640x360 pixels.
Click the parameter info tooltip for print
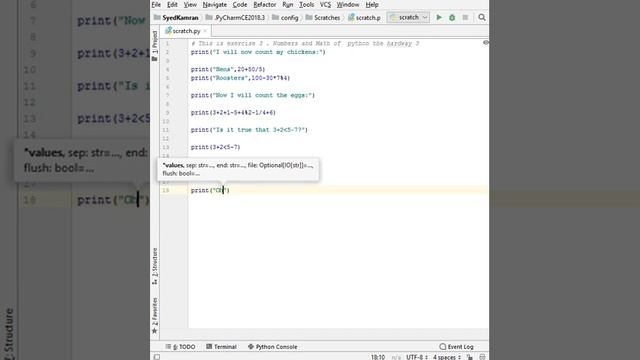[x=238, y=169]
